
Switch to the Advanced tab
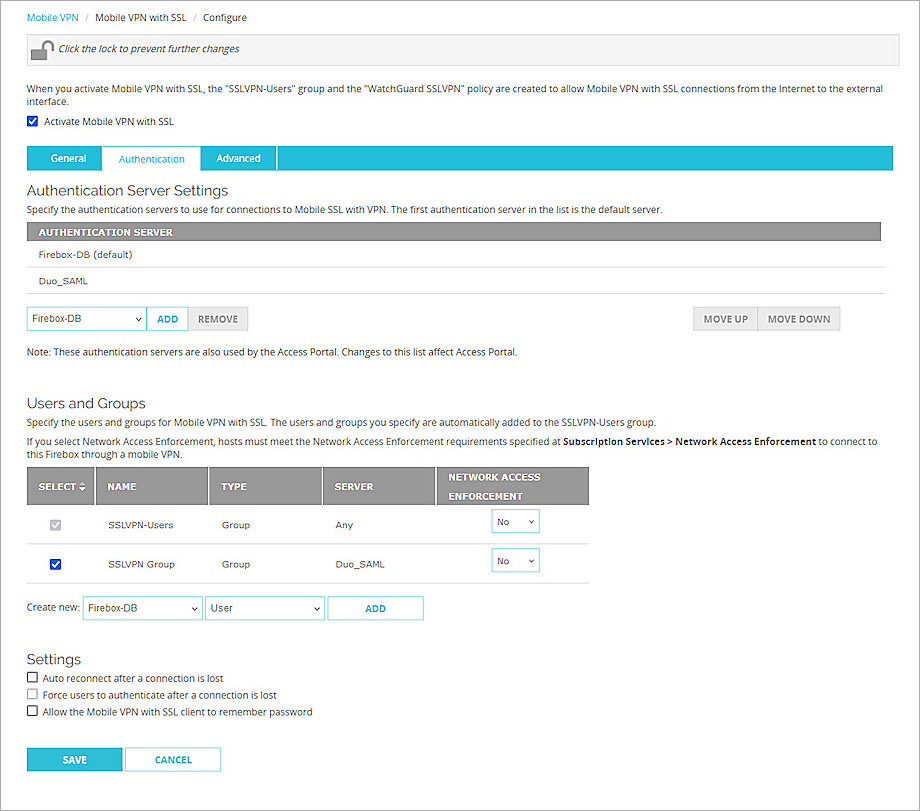pyautogui.click(x=238, y=158)
